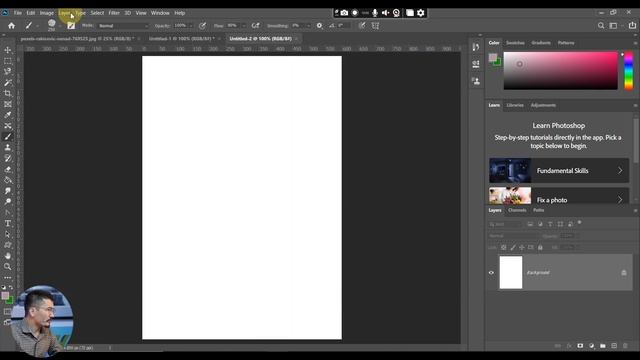
Task: Open the Libraries tab
Action: point(515,105)
